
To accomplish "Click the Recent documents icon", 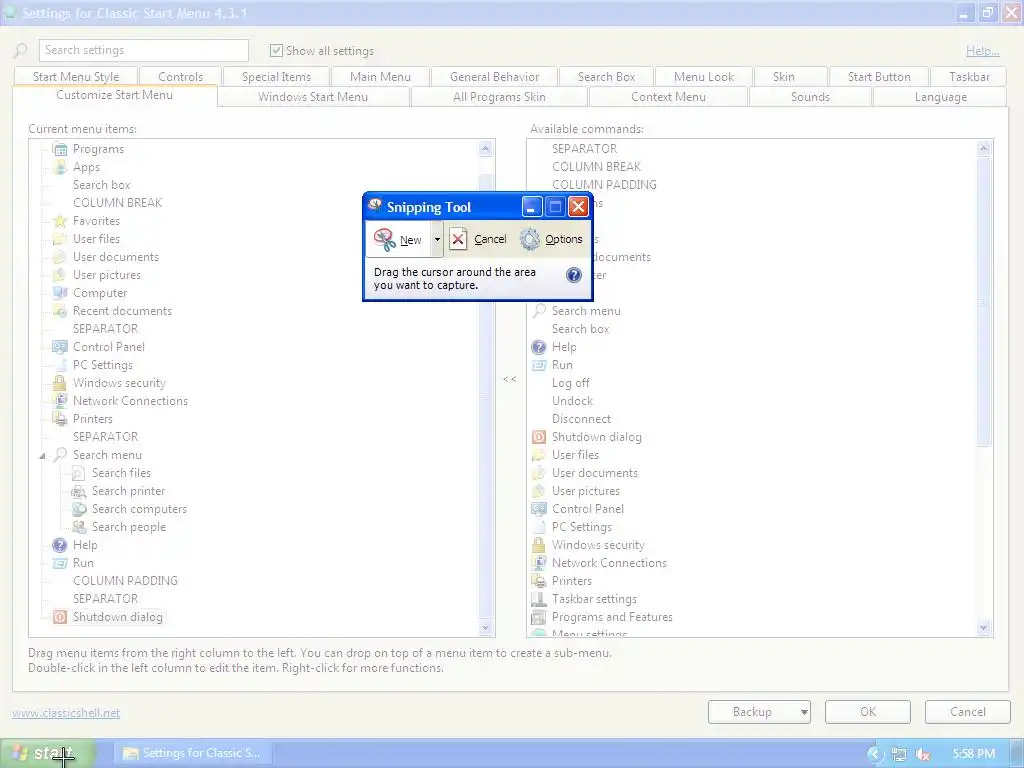I will tap(60, 311).
